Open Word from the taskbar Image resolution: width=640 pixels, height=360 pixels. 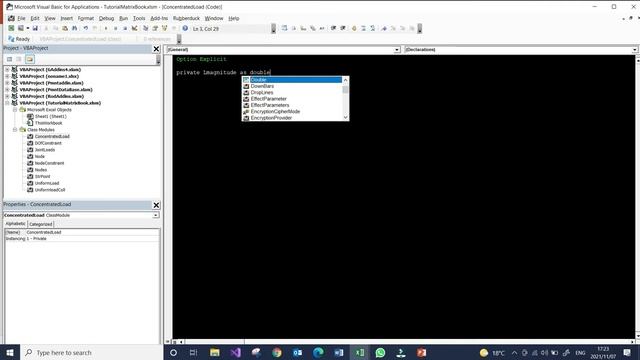point(339,352)
